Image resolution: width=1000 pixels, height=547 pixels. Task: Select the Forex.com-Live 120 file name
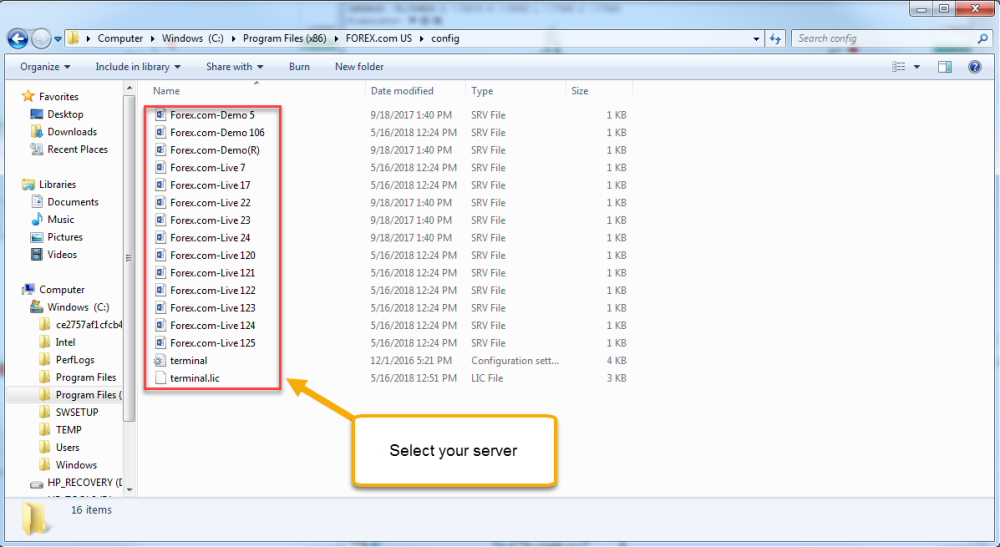pos(212,256)
